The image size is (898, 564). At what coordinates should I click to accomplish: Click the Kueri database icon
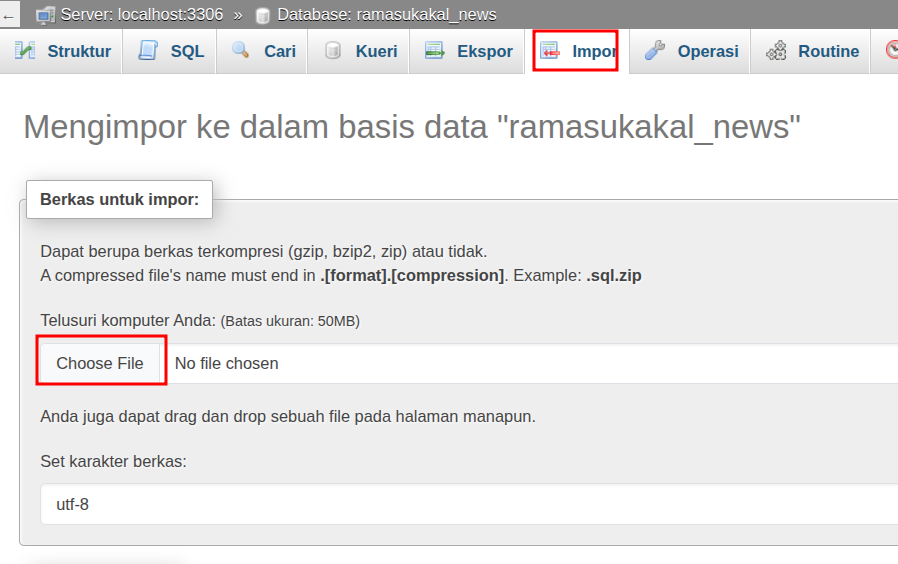(332, 51)
